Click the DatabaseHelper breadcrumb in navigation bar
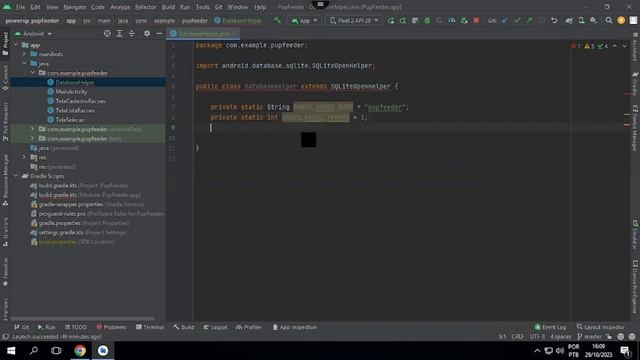 pos(238,20)
